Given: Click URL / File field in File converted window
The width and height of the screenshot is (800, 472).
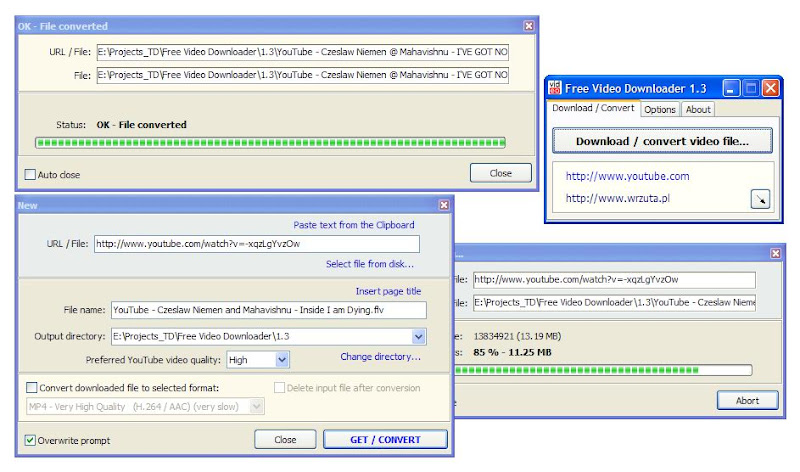Looking at the screenshot, I should pos(303,52).
